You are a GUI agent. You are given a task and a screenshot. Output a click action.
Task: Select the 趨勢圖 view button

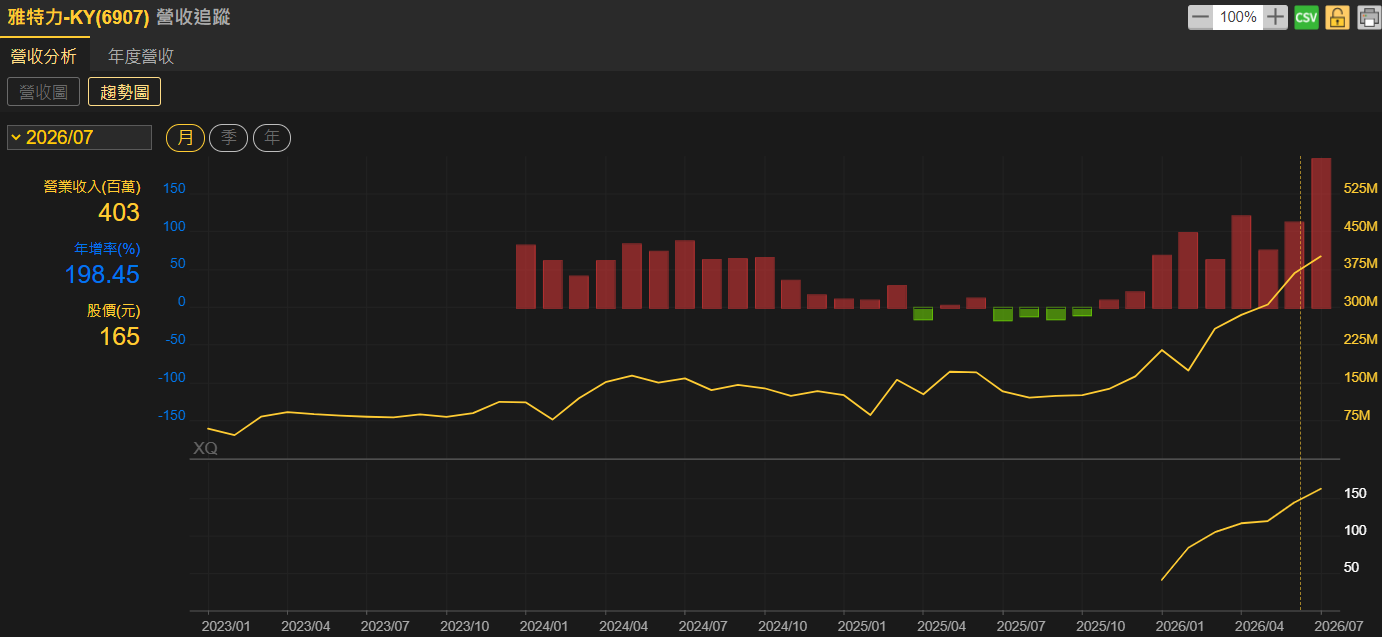pos(125,92)
